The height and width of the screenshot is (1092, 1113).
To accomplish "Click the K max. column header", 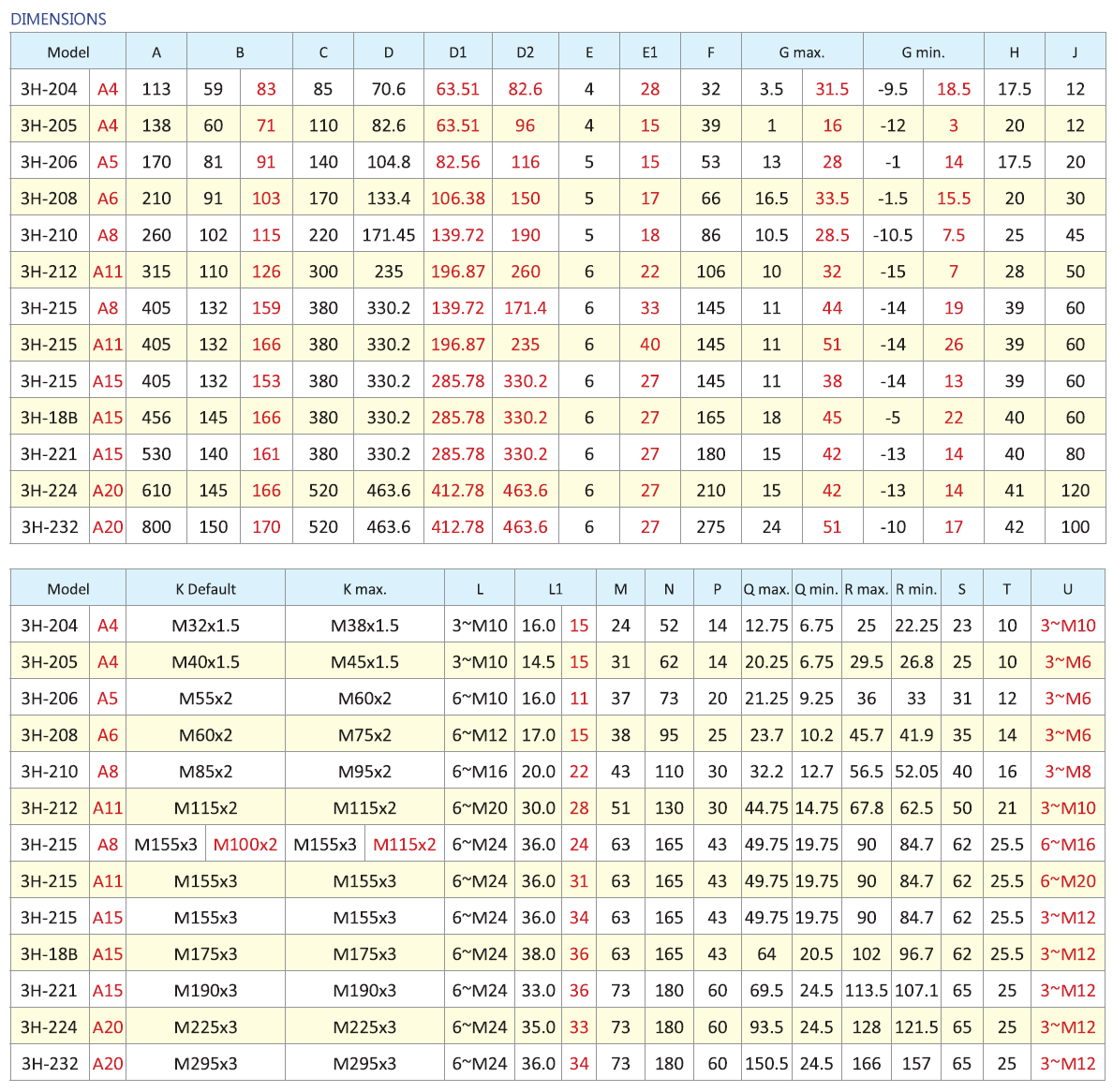I will tap(364, 589).
